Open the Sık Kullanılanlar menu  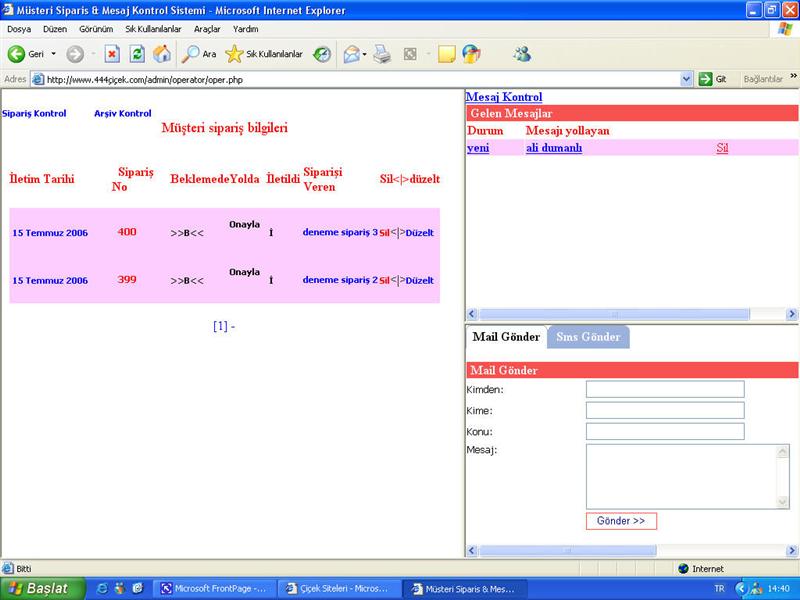[x=153, y=29]
